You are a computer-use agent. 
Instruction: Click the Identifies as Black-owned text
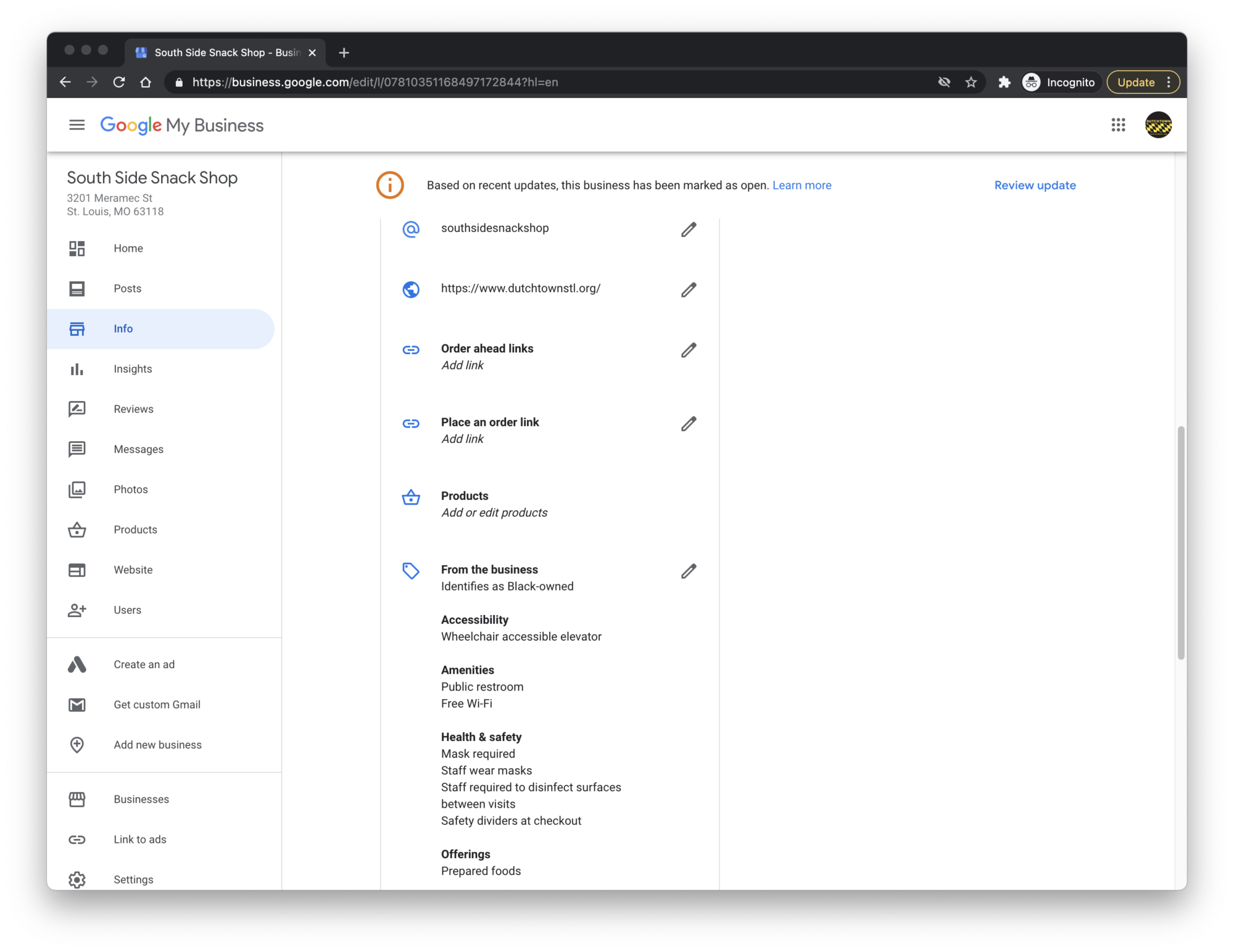click(x=507, y=586)
